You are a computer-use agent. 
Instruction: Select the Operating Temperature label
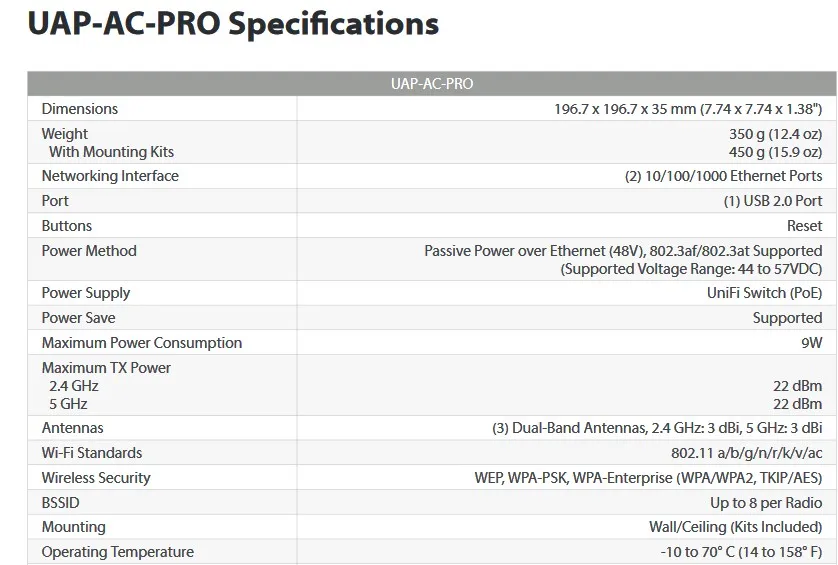tap(117, 552)
